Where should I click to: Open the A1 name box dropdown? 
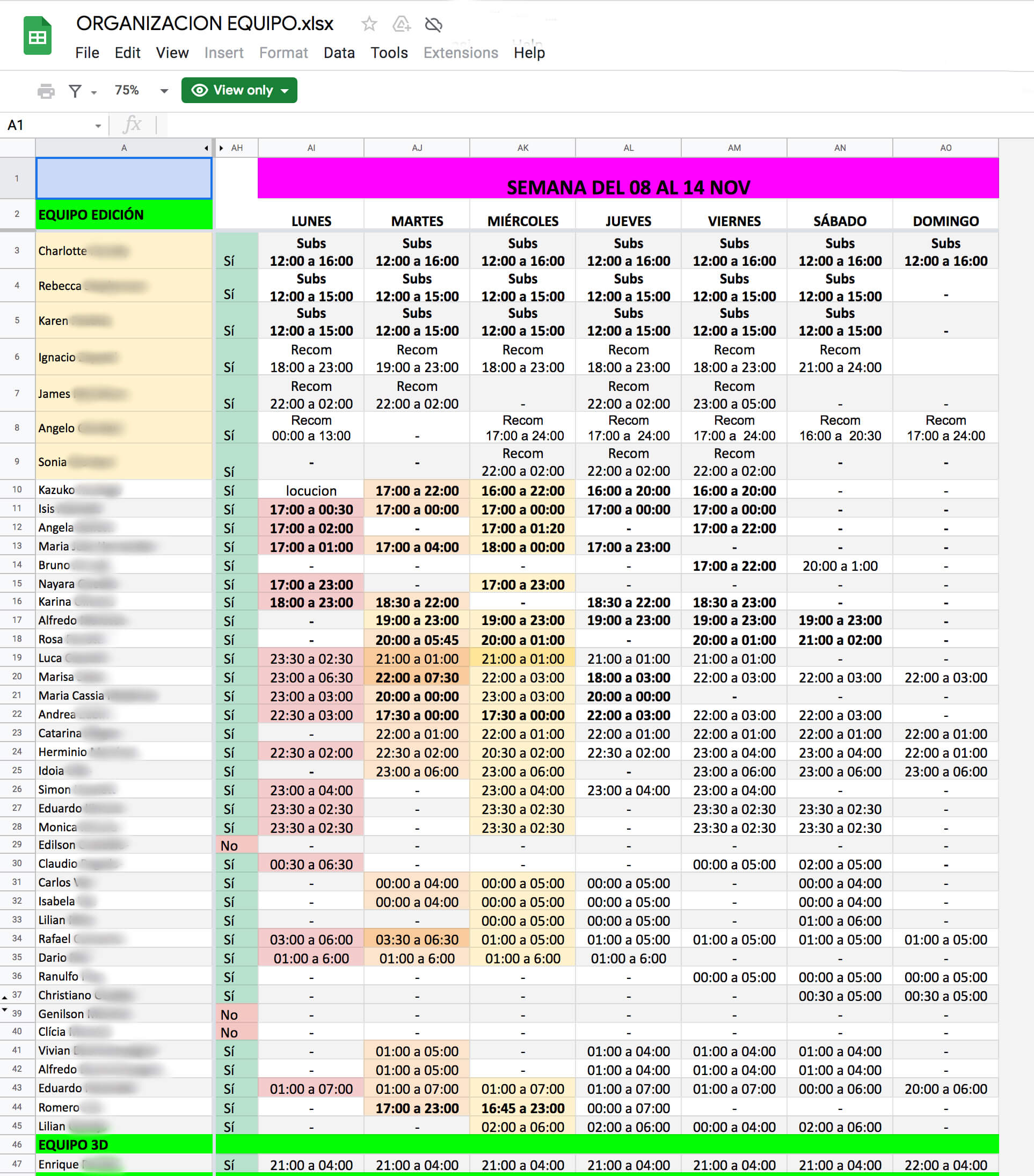point(98,126)
